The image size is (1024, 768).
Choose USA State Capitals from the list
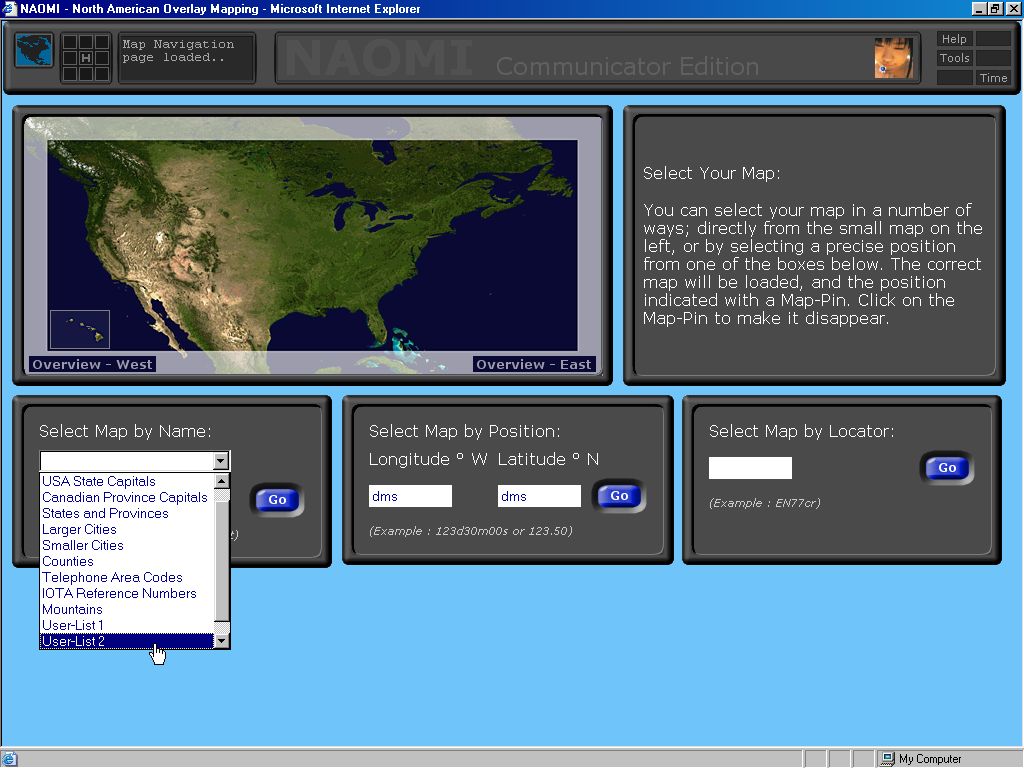tap(127, 481)
